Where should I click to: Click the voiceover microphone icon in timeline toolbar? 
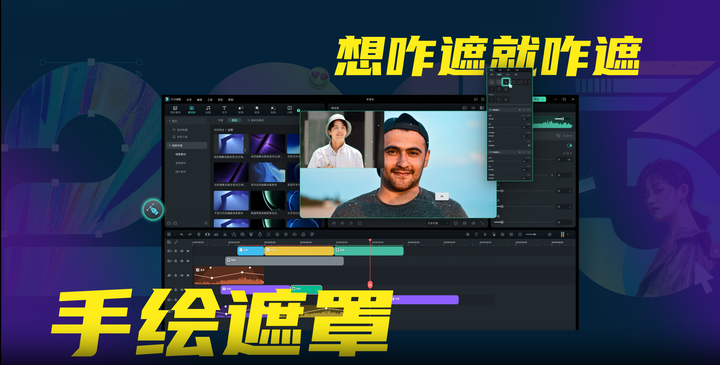(x=485, y=234)
